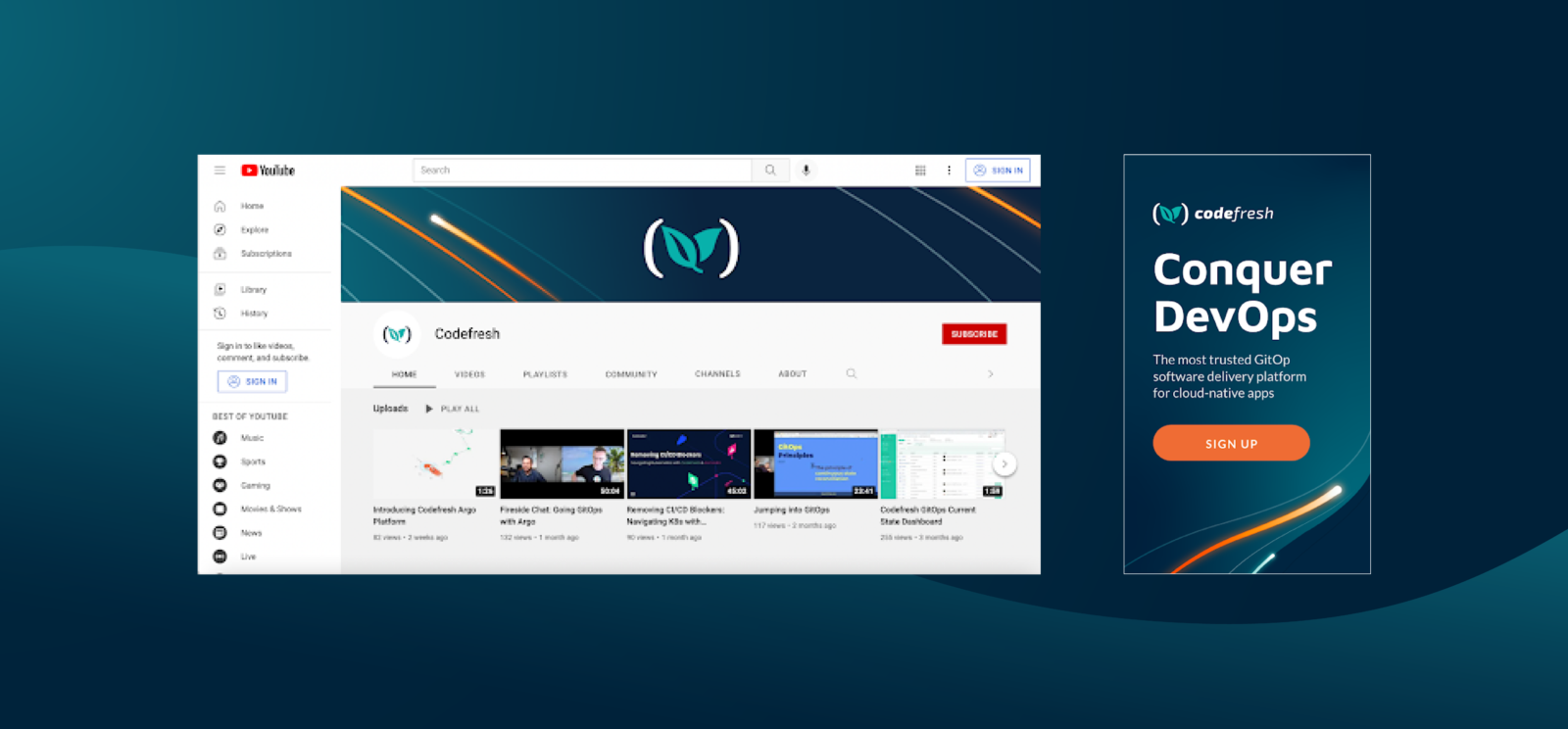Open Removing CI/CD Blockers video thumbnail
The image size is (1568, 729).
tap(689, 464)
